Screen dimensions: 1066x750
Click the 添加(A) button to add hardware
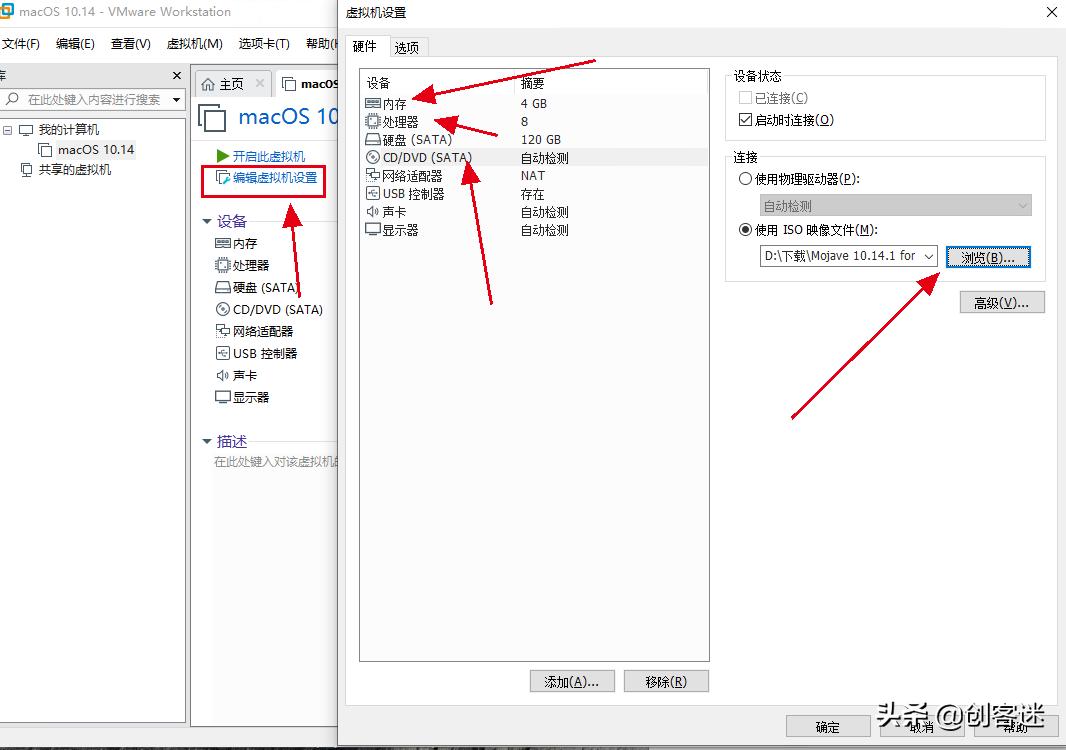point(572,680)
